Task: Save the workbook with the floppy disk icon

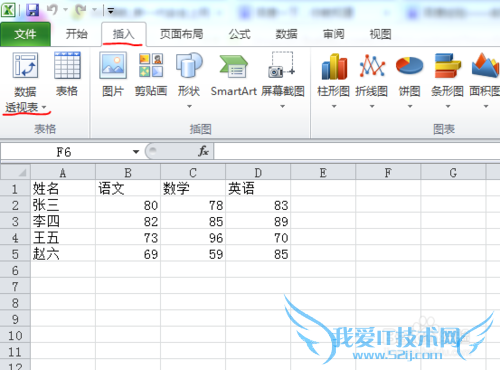Action: [x=32, y=10]
